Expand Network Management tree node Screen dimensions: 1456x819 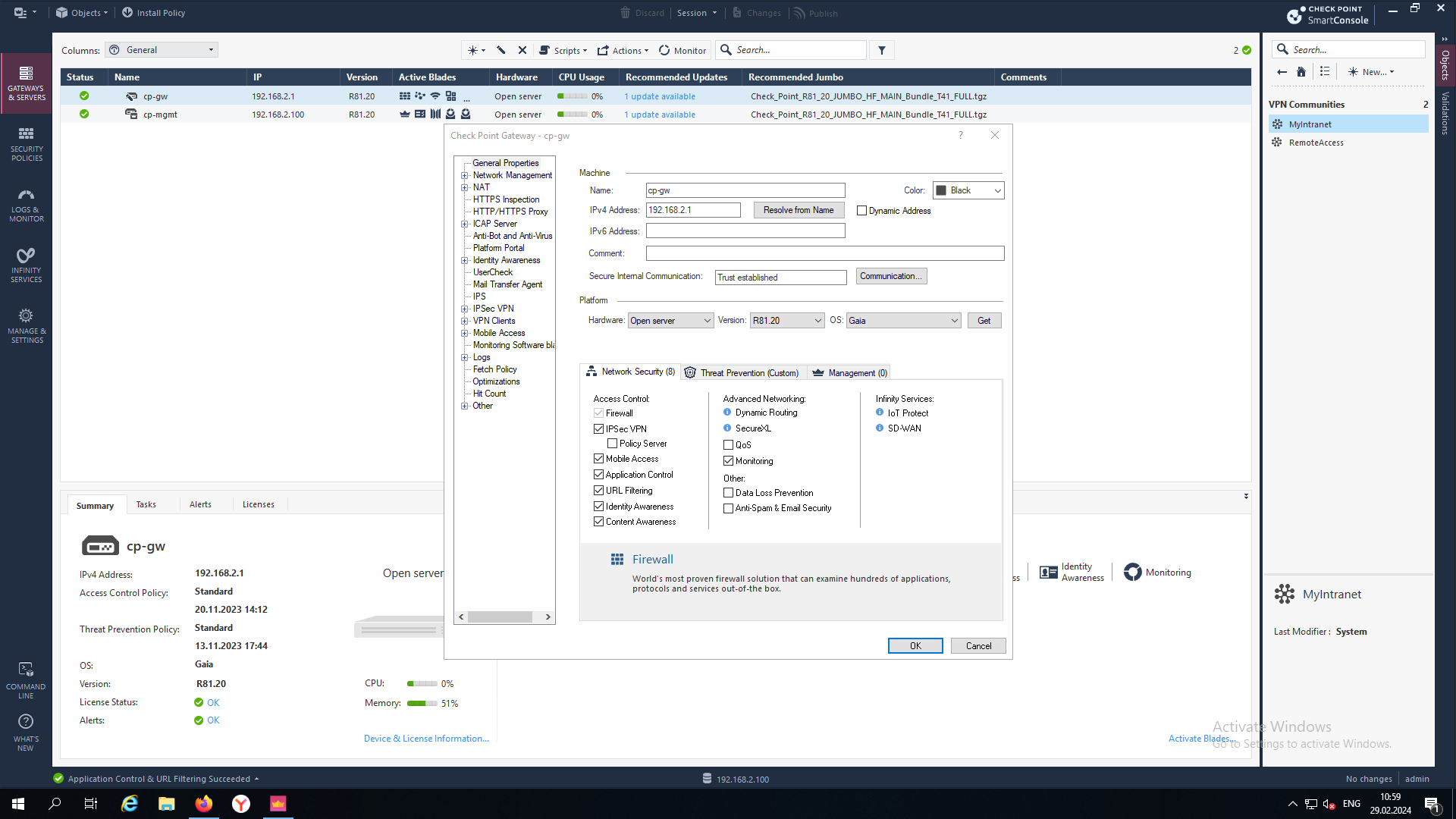[465, 175]
